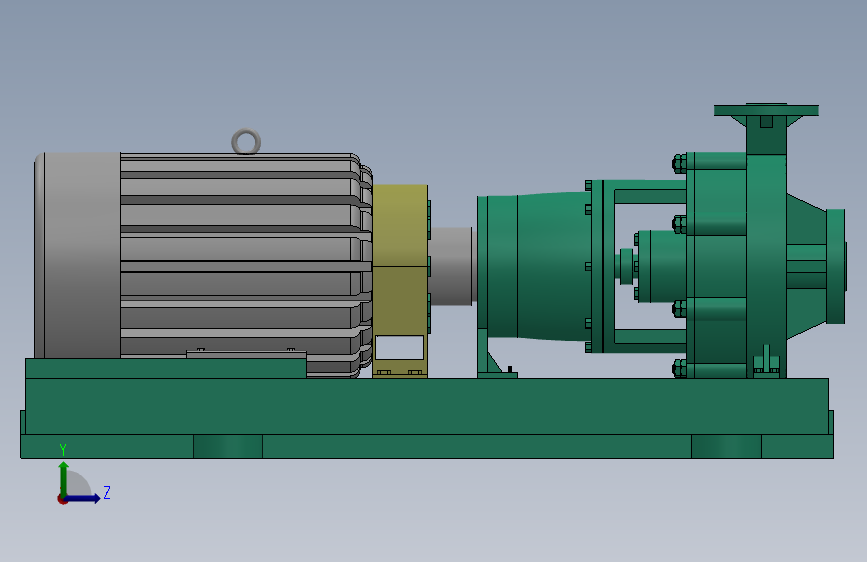Image resolution: width=867 pixels, height=562 pixels.
Task: Click the "Y" axis label
Action: click(x=63, y=450)
